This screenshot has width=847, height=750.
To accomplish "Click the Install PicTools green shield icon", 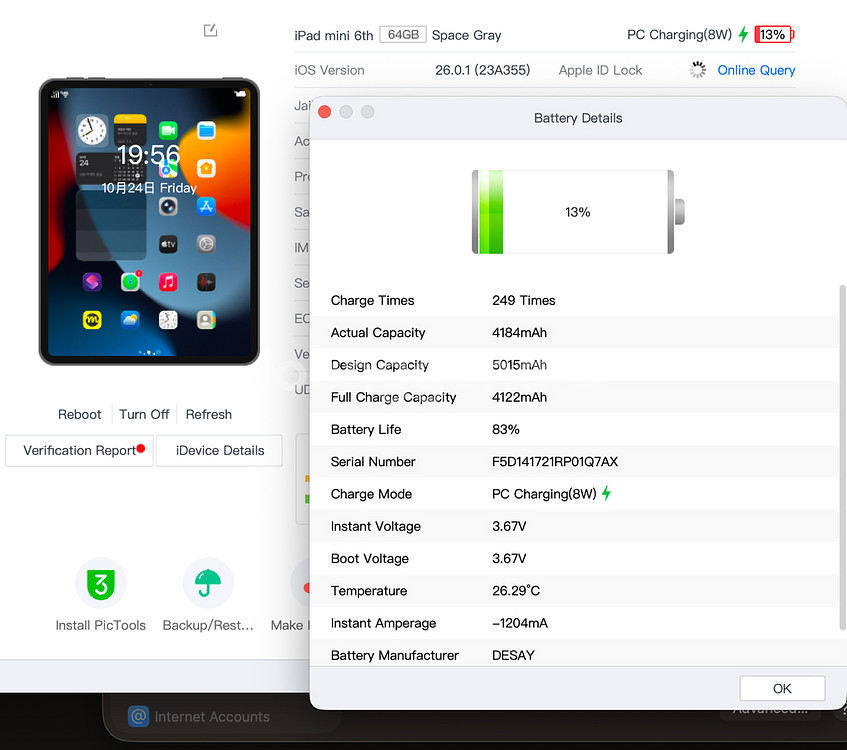I will click(x=100, y=584).
